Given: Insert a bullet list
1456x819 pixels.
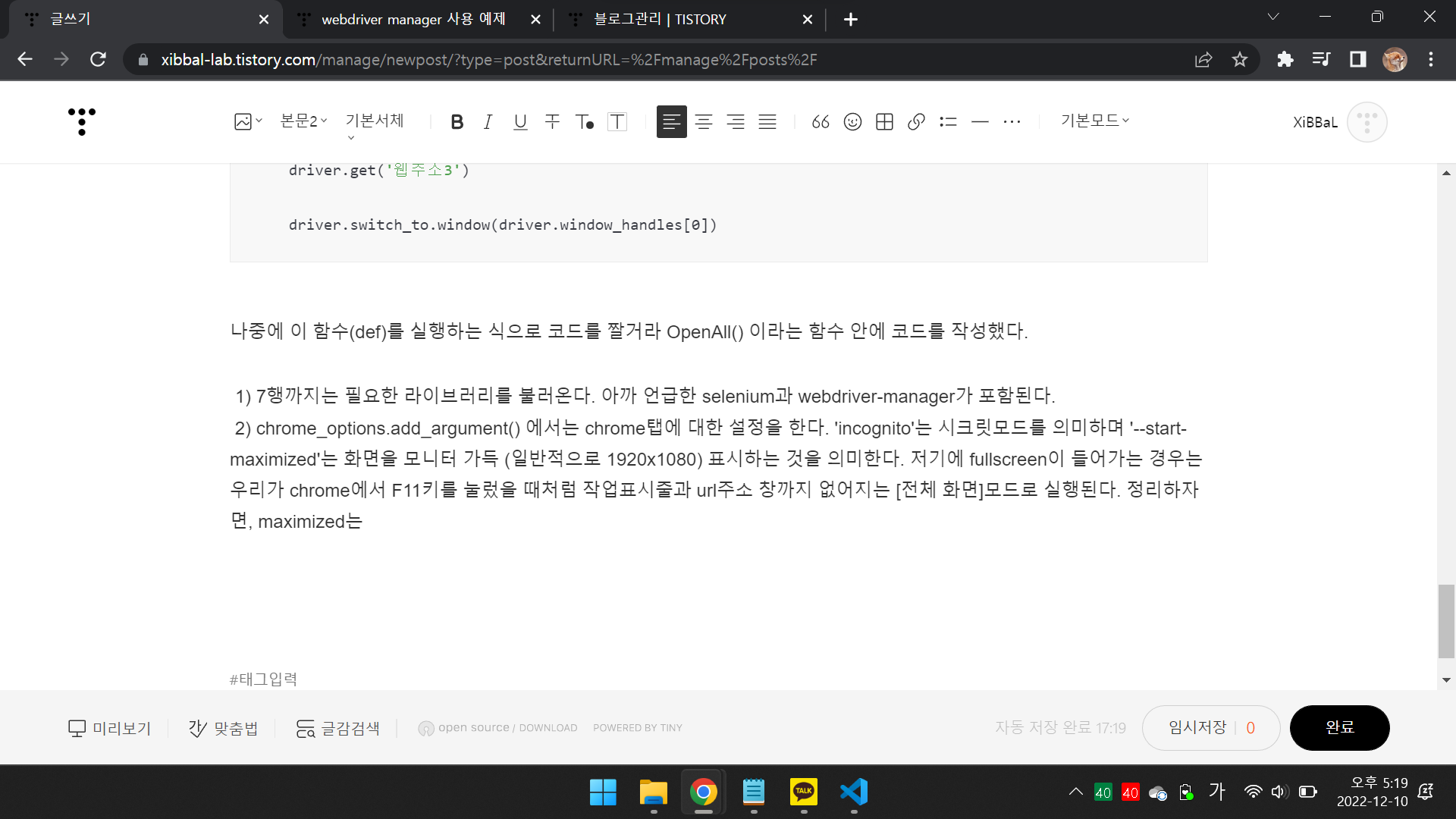Looking at the screenshot, I should (x=948, y=121).
